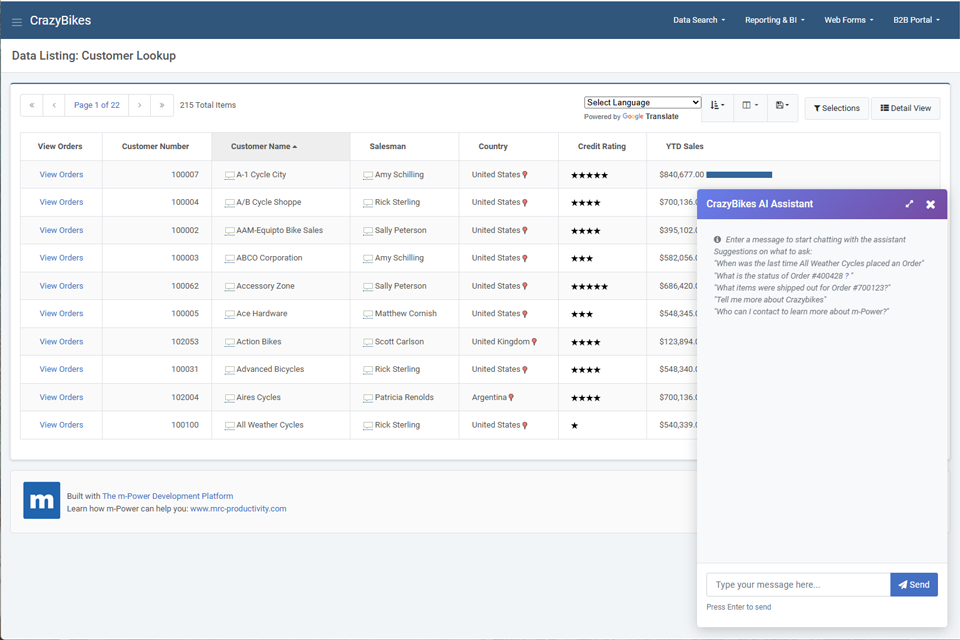Screen dimensions: 960x640
Task: Click the m-Power logo in the footer
Action: 41,500
